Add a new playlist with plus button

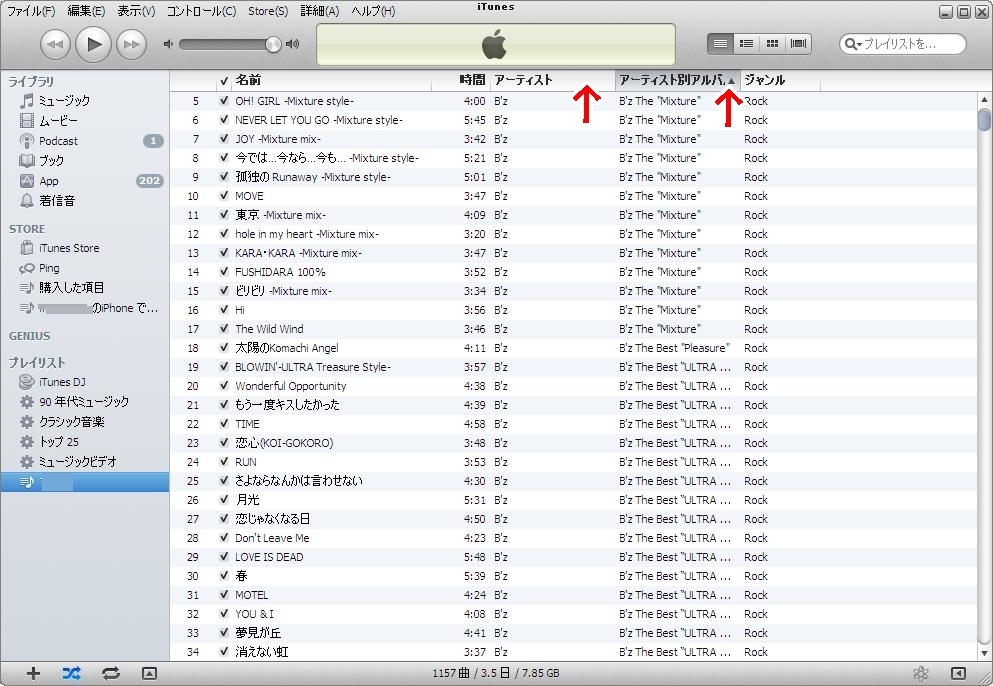(x=33, y=673)
